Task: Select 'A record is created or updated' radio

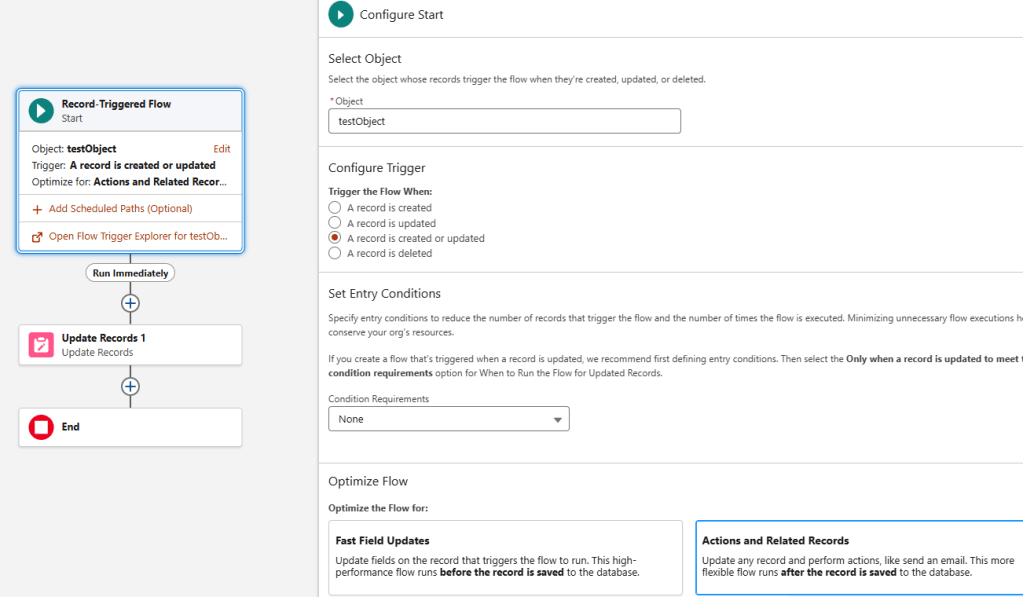Action: 335,238
